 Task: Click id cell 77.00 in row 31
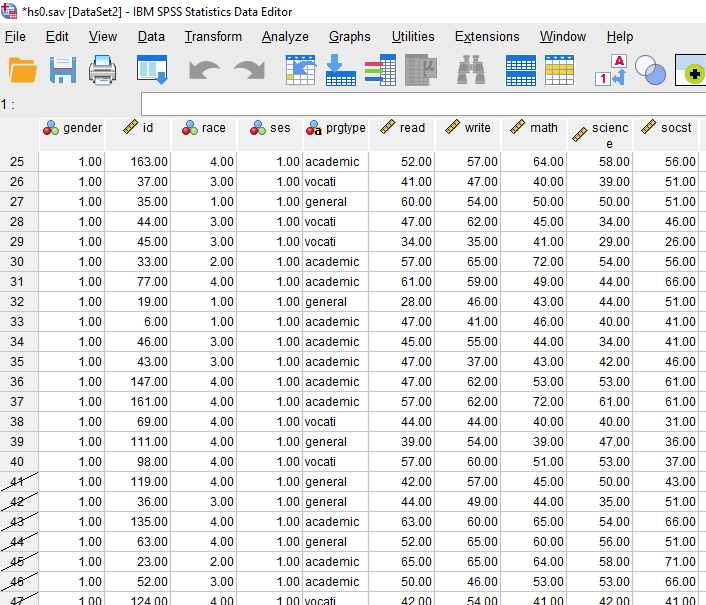click(138, 282)
